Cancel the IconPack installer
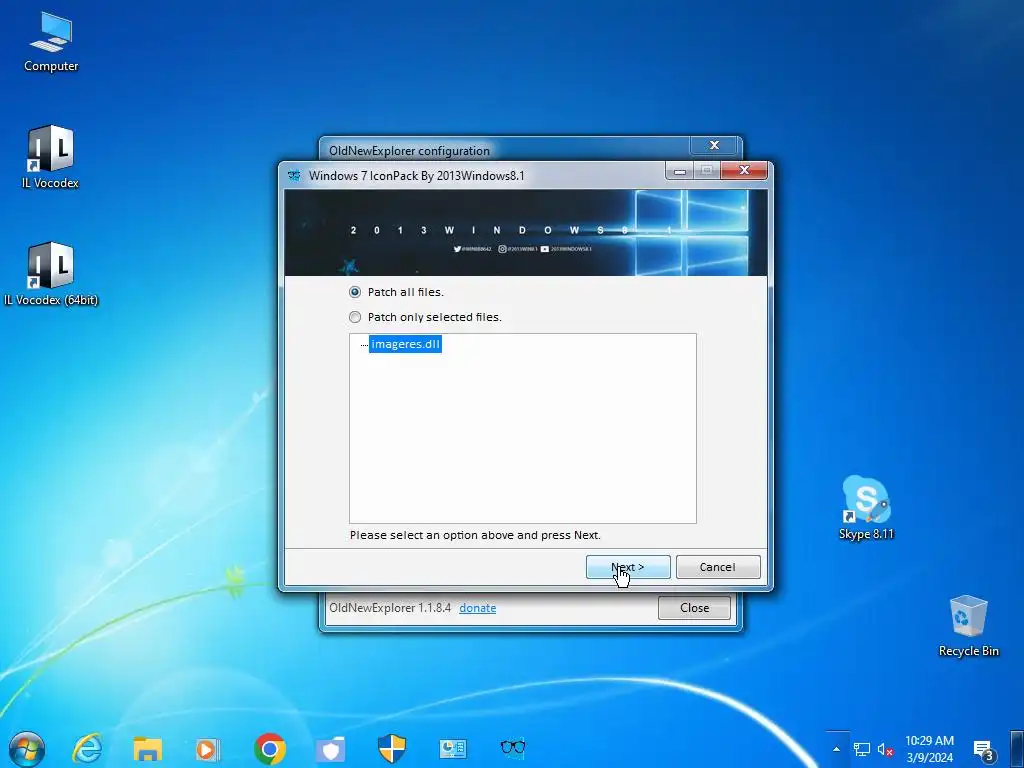Image resolution: width=1024 pixels, height=768 pixels. coord(718,567)
